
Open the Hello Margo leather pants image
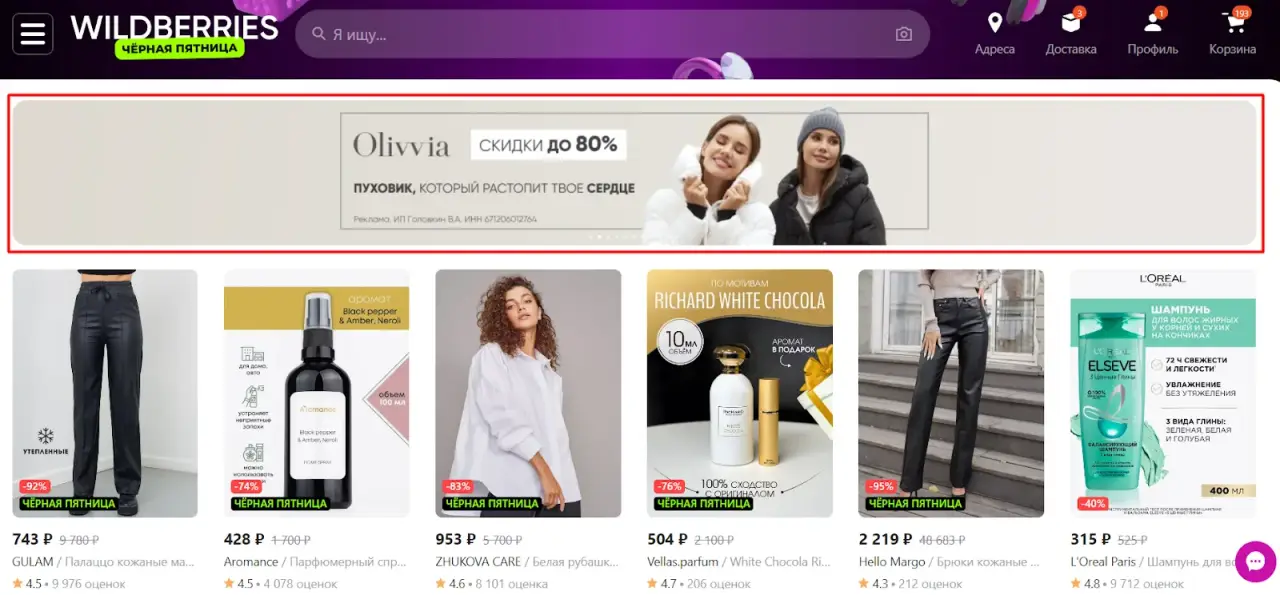pyautogui.click(x=951, y=393)
